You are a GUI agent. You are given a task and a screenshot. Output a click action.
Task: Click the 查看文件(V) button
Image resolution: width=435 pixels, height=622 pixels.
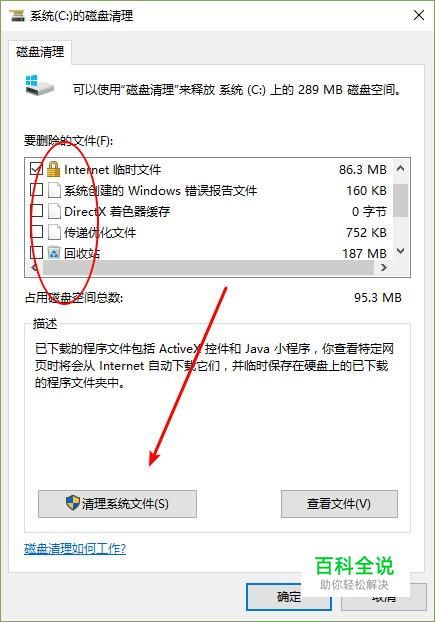(339, 504)
